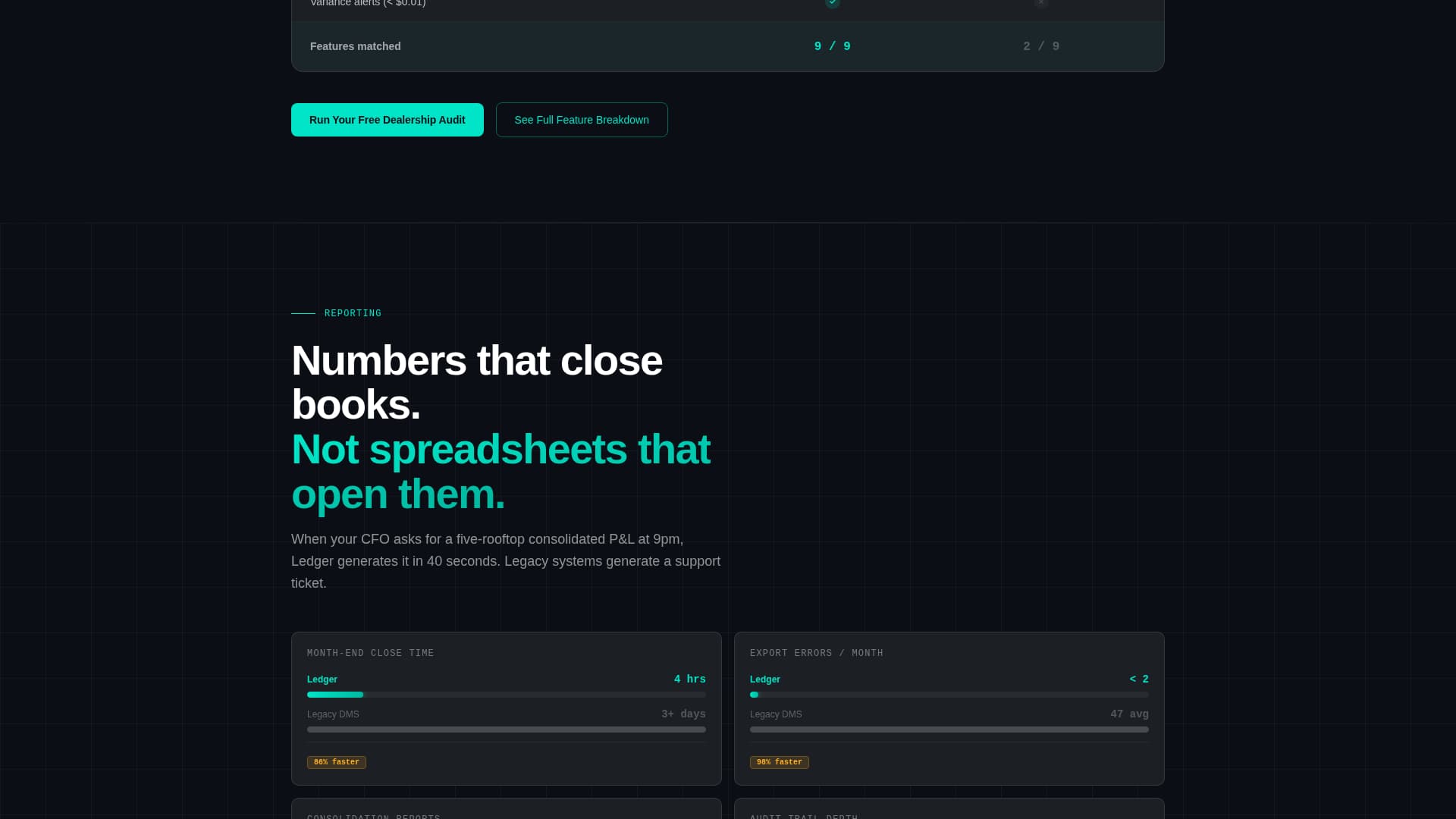Click Ledger label in Month-End Close Time card

pos(322,679)
